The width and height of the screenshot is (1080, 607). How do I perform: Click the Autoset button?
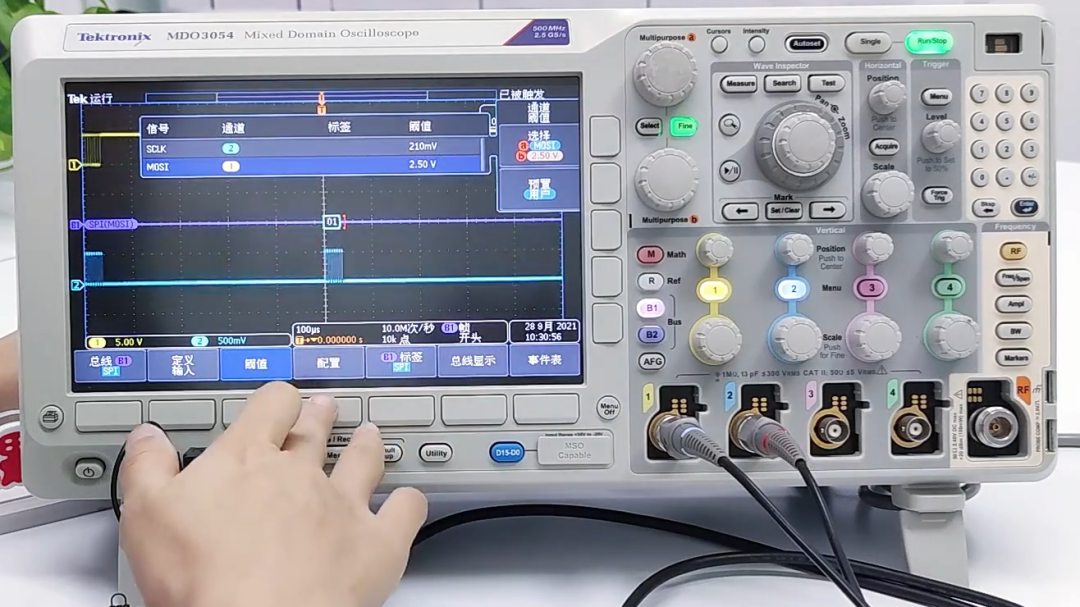point(806,43)
